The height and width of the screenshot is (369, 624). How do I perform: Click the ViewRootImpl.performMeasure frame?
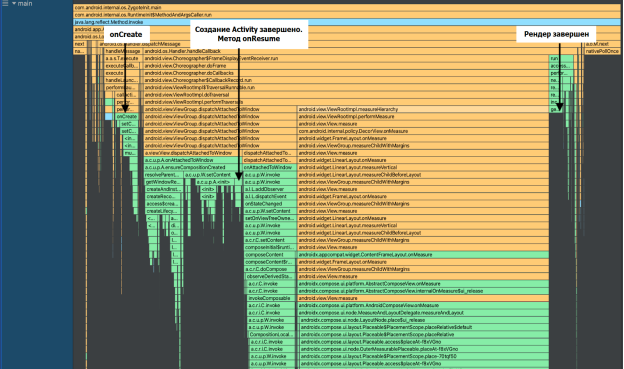click(423, 117)
